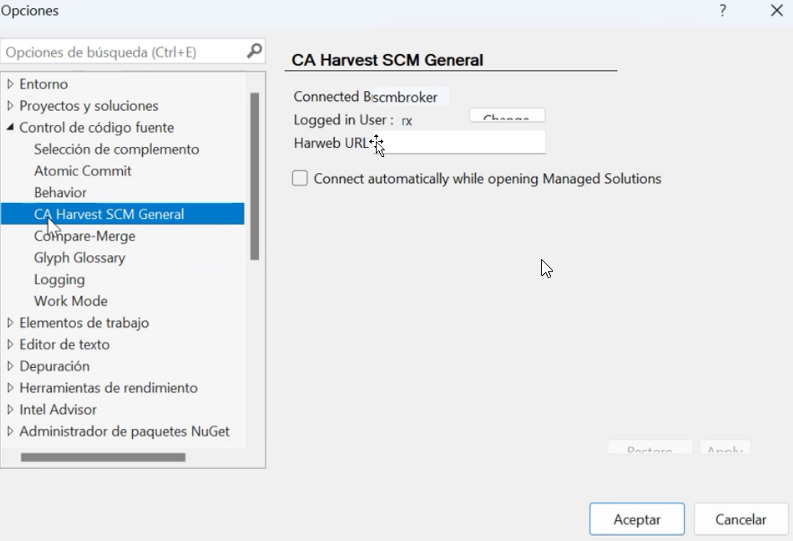
Task: Open Glyph Glossary page
Action: click(x=79, y=258)
